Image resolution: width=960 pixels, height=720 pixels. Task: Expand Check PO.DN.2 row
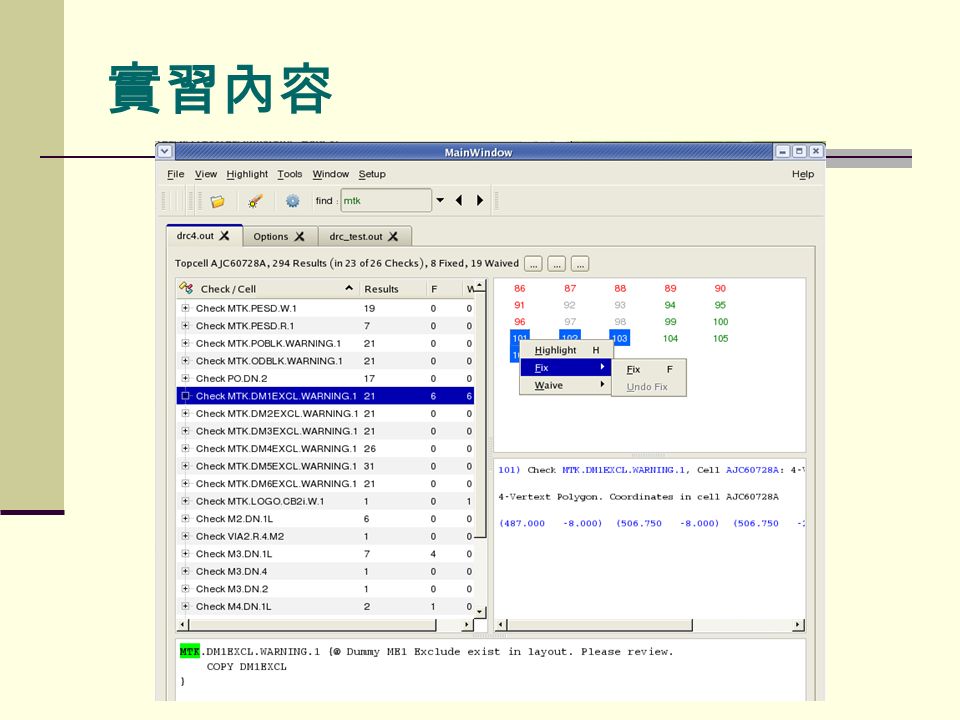[185, 378]
